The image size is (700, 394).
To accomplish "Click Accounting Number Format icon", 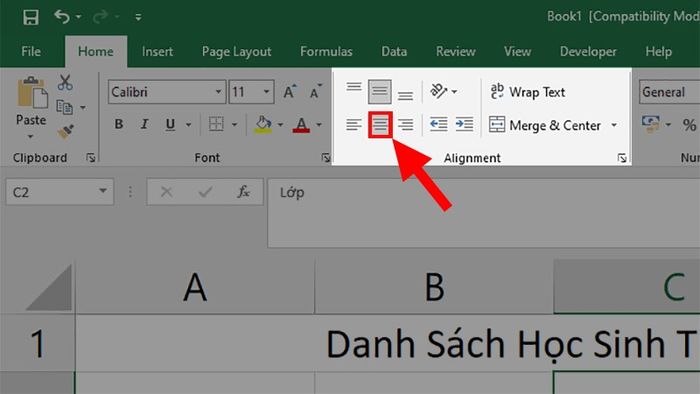I will [651, 124].
